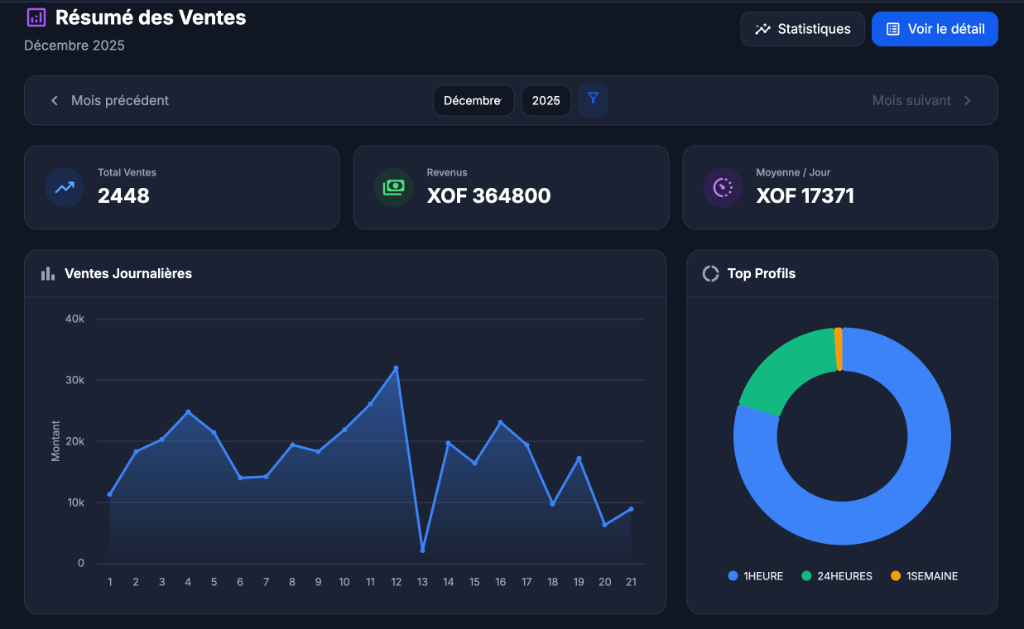Click the Voir le détail button
Image resolution: width=1024 pixels, height=629 pixels.
coord(934,29)
